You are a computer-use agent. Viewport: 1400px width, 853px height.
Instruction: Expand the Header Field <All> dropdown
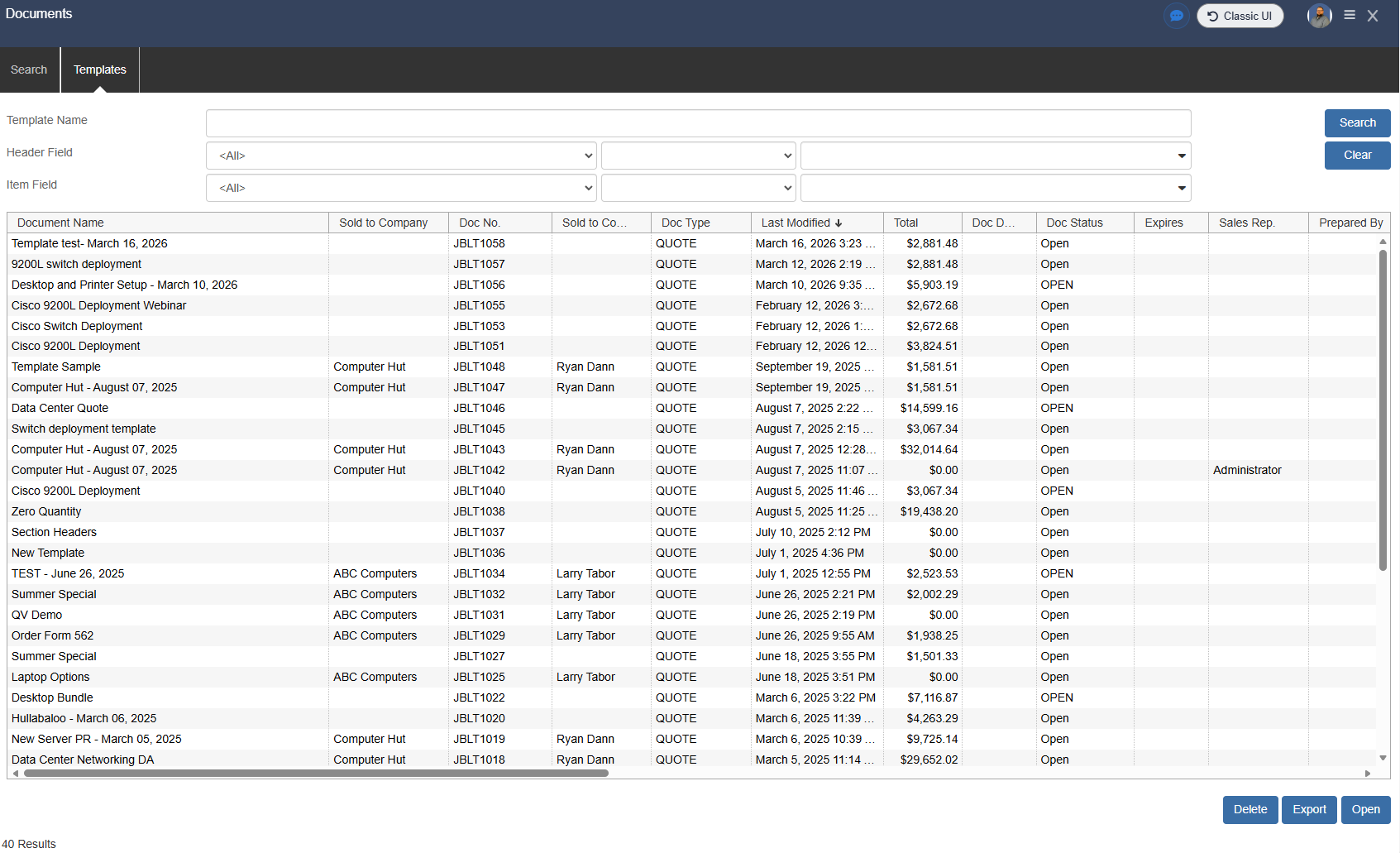pyautogui.click(x=401, y=156)
